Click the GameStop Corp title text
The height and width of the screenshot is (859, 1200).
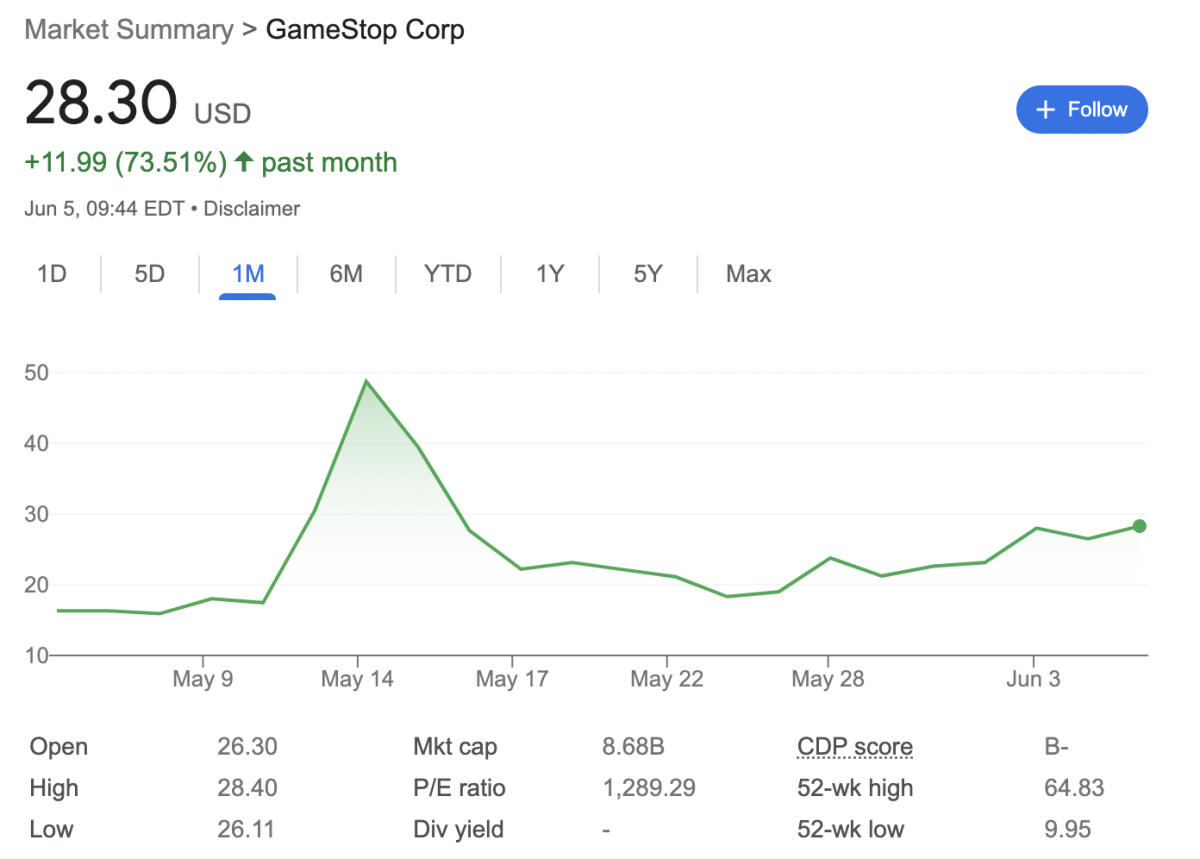tap(365, 30)
